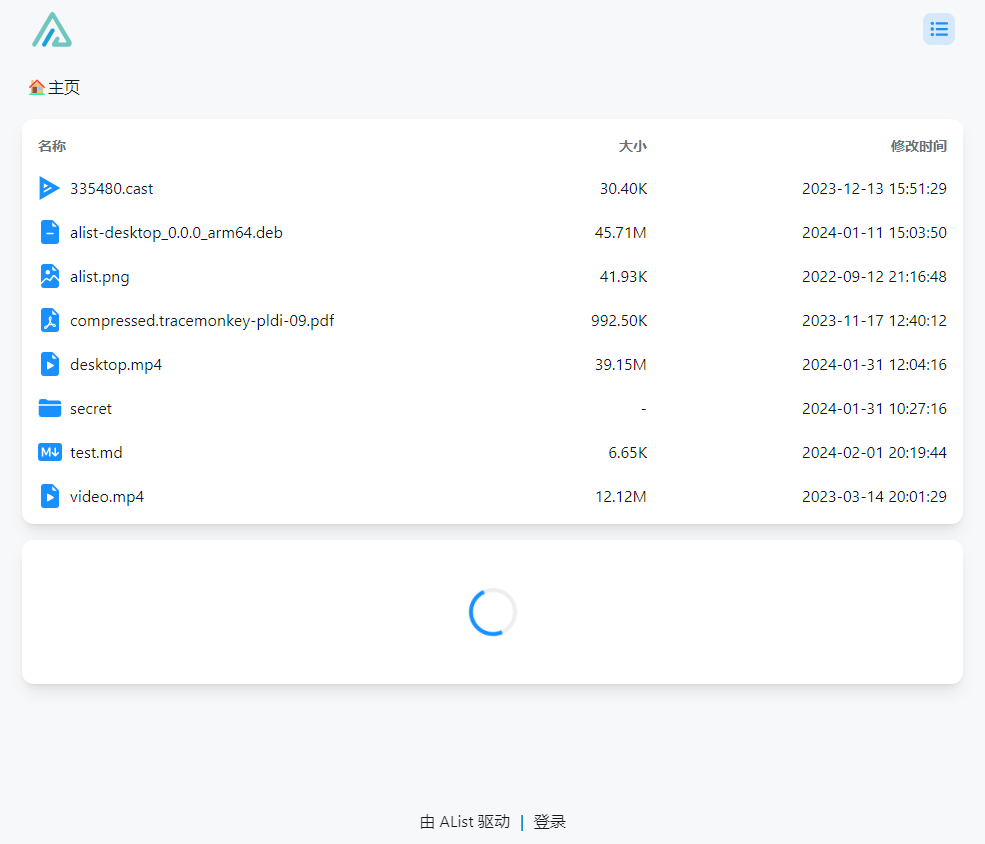985x844 pixels.
Task: Open the 由 AList 驱动 footer link
Action: point(465,822)
